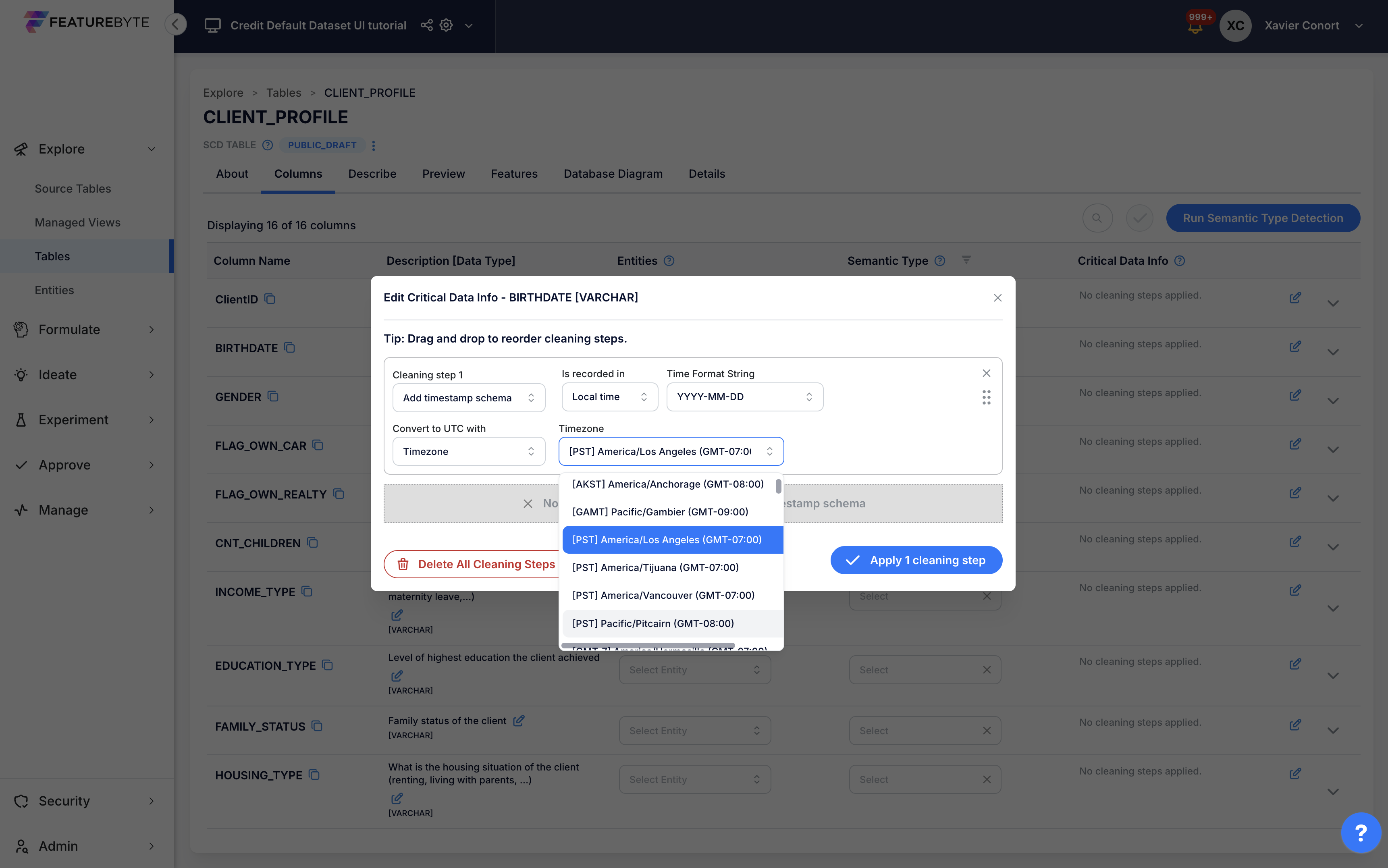Image resolution: width=1388 pixels, height=868 pixels.
Task: Click the timezone list vertical scrollbar
Action: 778,487
